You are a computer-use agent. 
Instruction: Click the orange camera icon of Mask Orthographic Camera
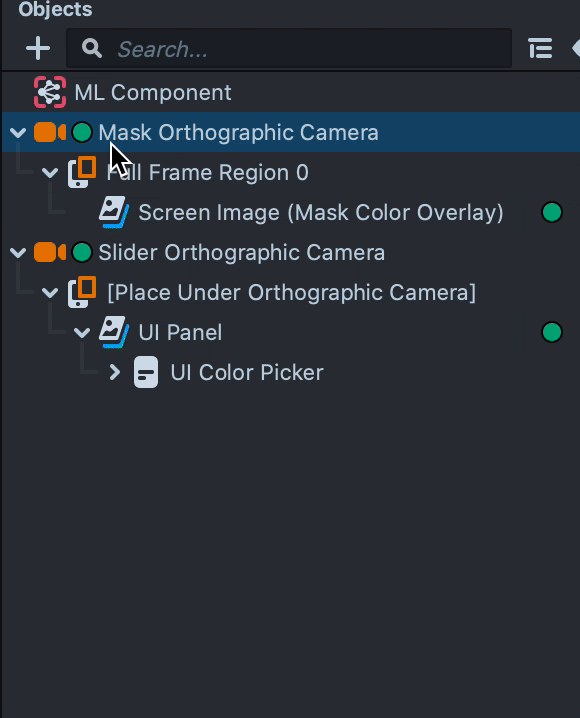click(50, 132)
